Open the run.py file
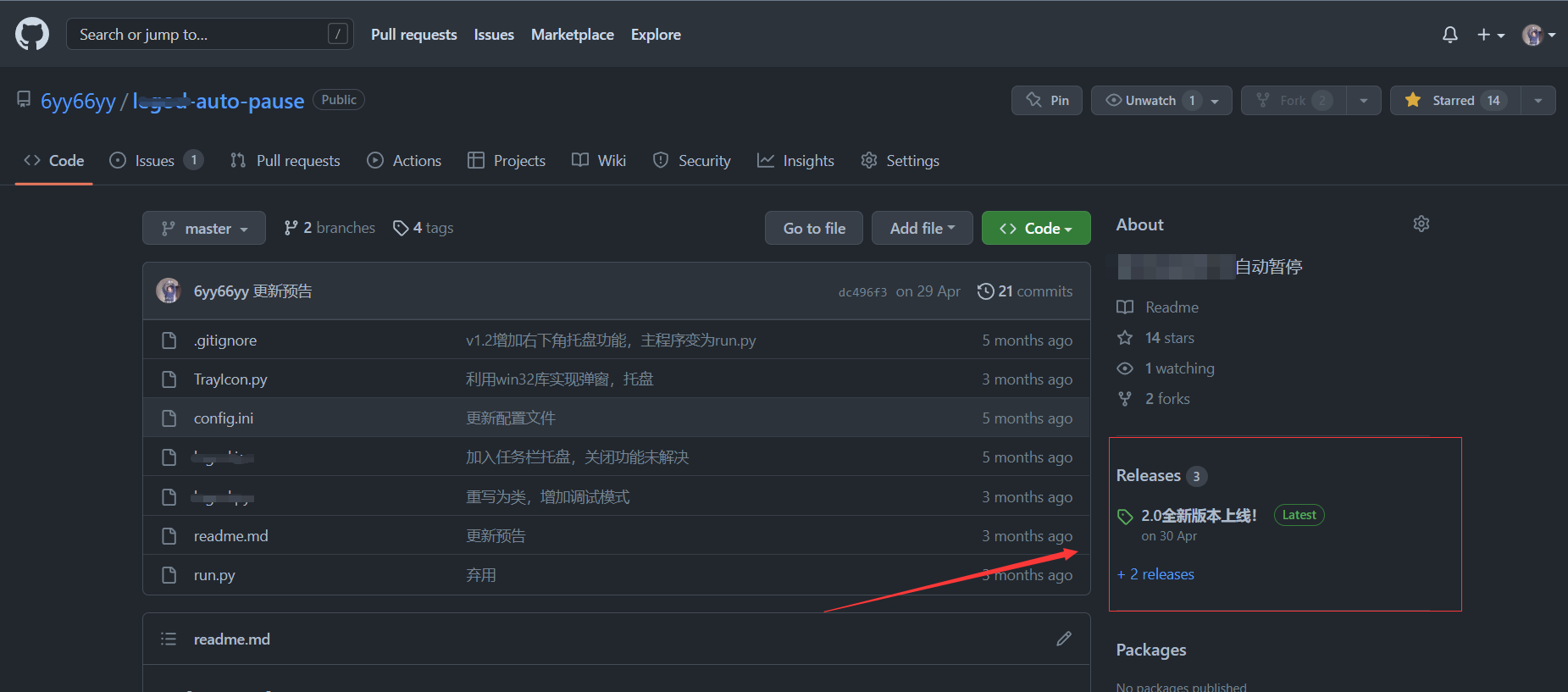This screenshot has height=692, width=1568. pos(214,574)
